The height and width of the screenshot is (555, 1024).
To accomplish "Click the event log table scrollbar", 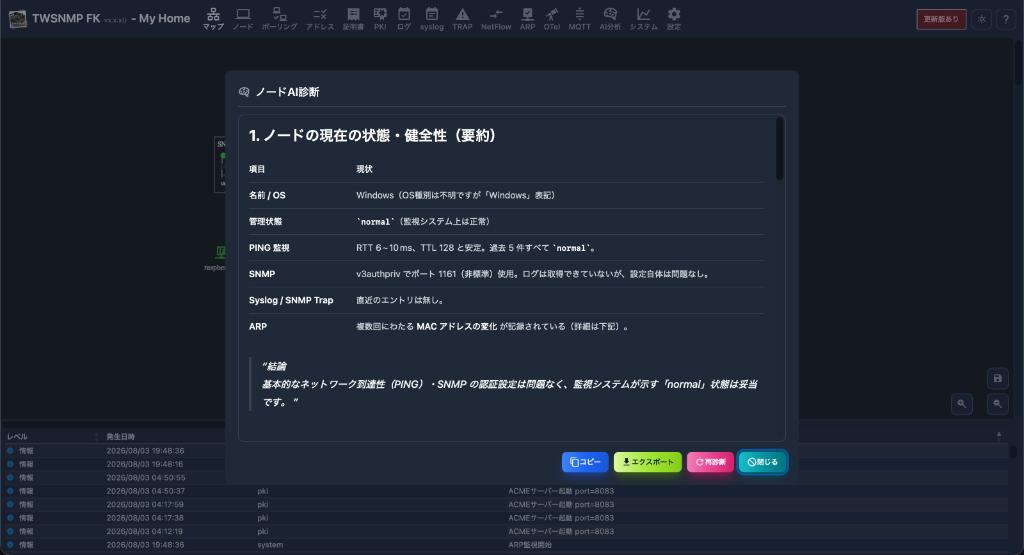I will (1013, 451).
